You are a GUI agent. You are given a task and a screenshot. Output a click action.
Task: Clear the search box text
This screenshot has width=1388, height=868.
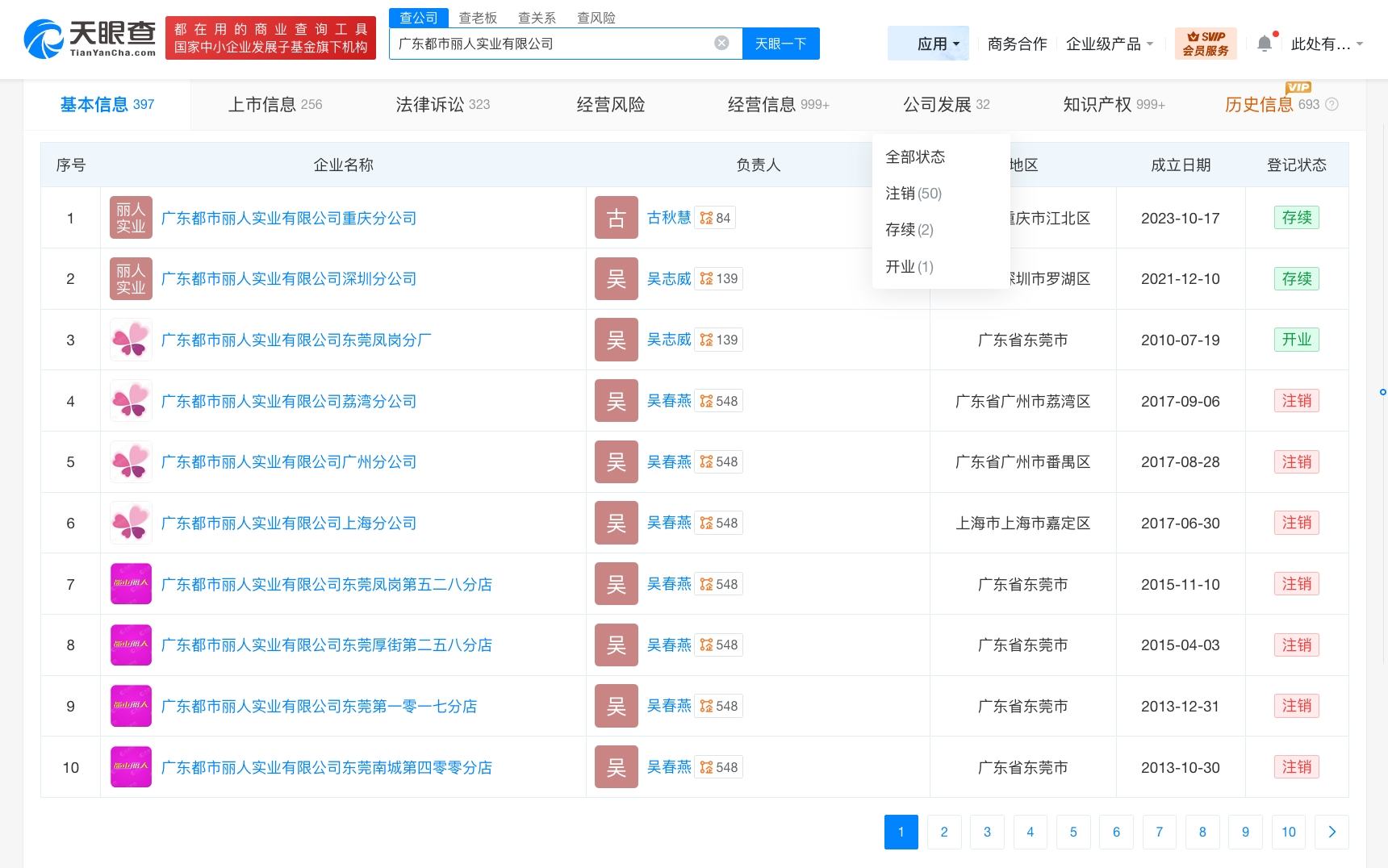click(722, 43)
